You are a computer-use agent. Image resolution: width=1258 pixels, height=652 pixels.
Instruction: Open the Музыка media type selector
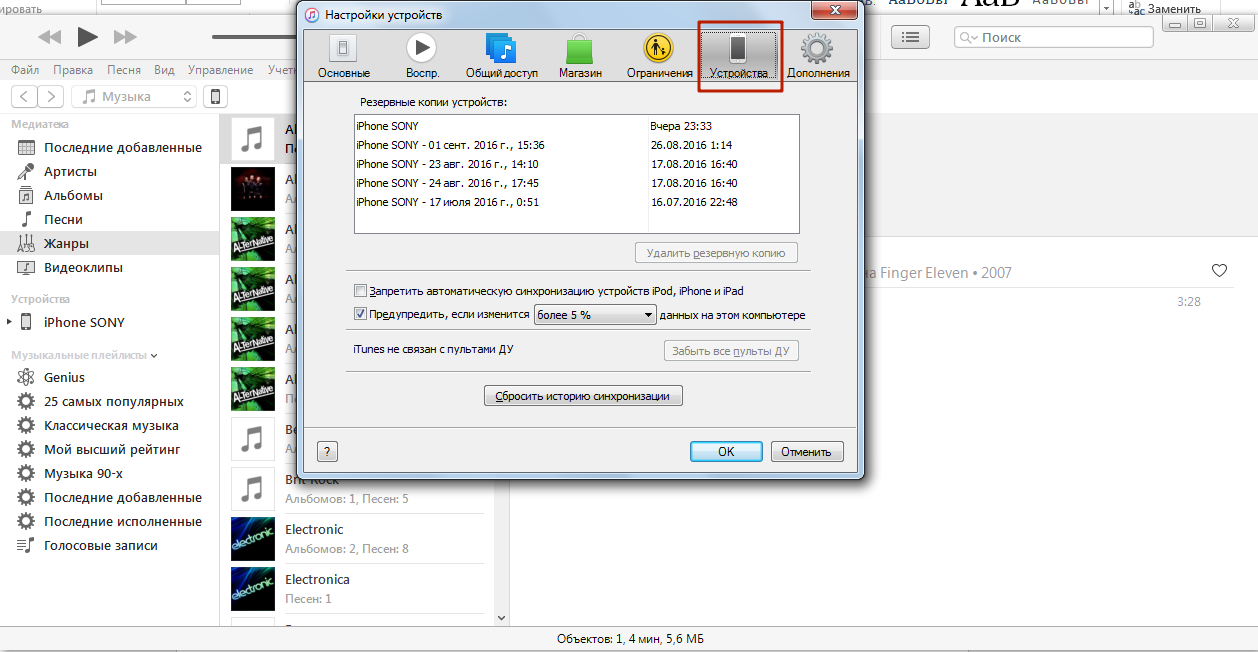pyautogui.click(x=134, y=97)
